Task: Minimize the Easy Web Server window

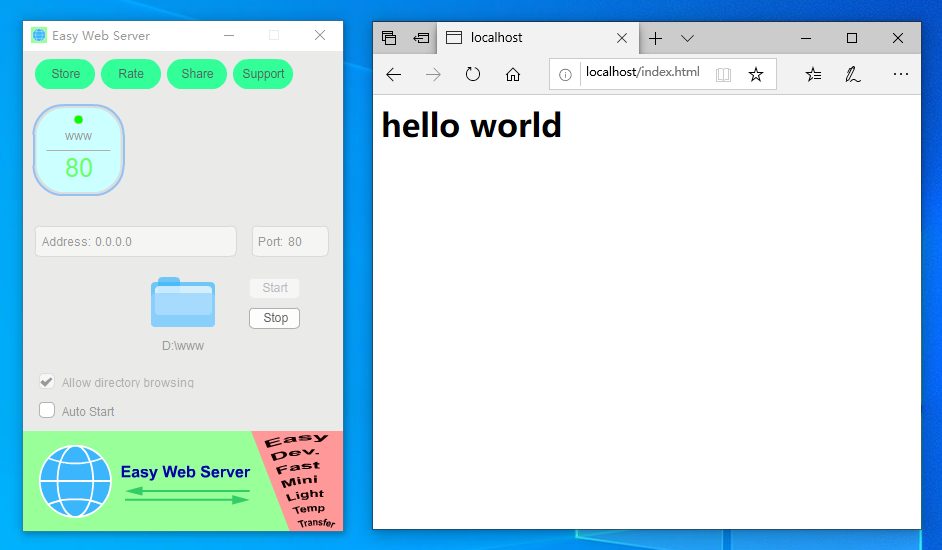Action: 229,35
